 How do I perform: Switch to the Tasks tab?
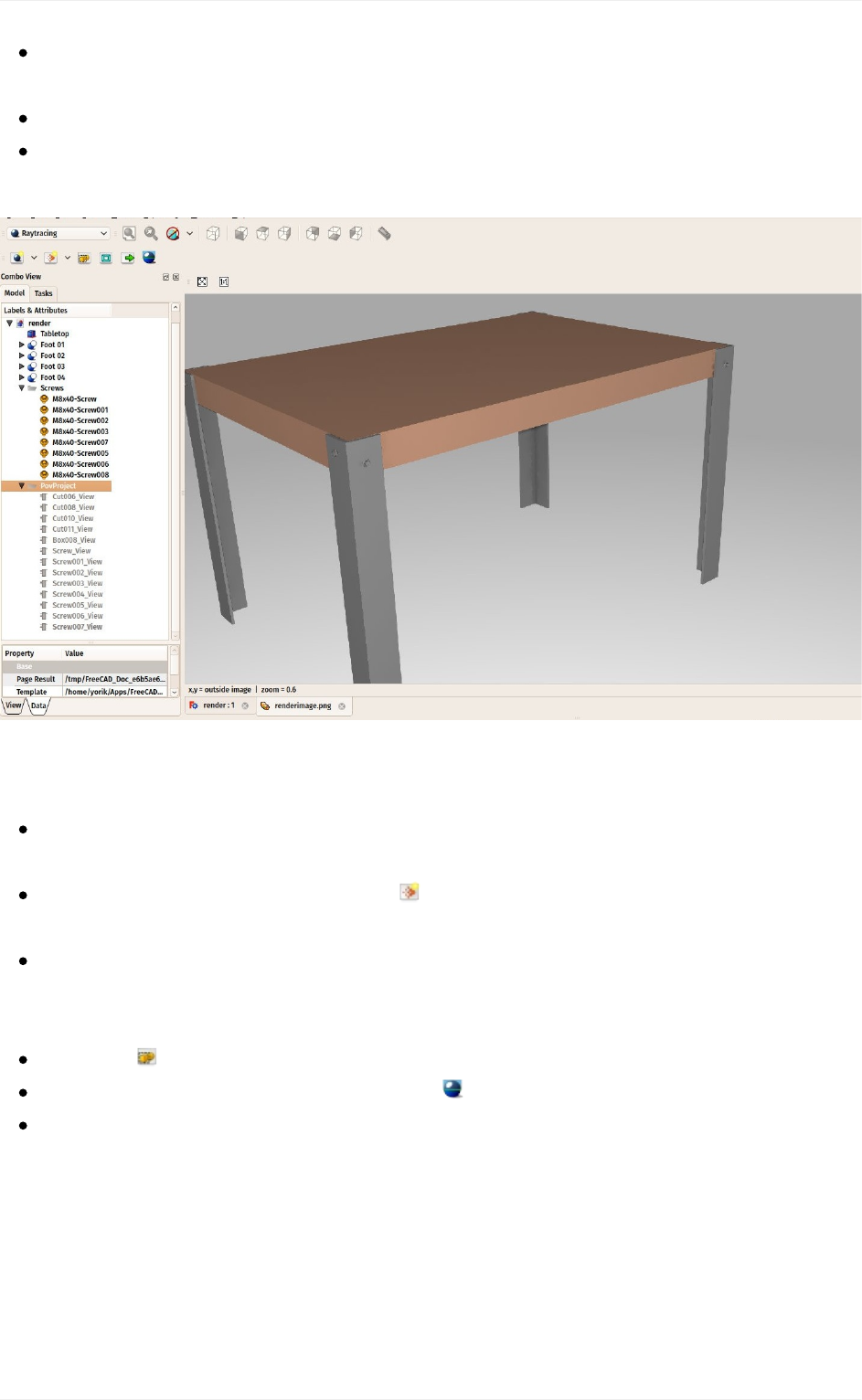coord(44,293)
